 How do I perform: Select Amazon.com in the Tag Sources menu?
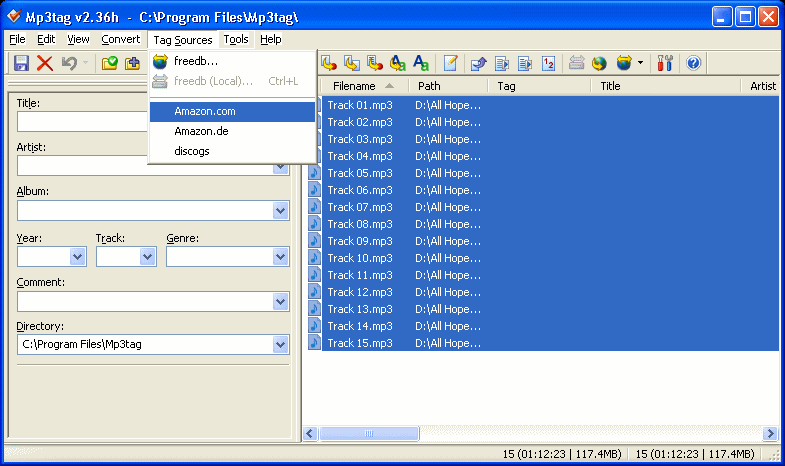[x=232, y=112]
